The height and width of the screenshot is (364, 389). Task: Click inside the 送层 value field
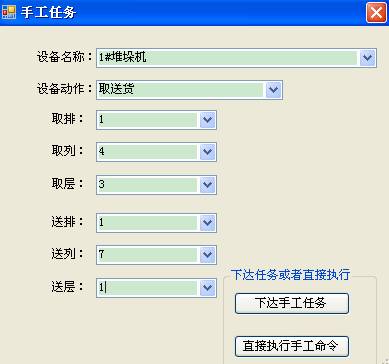tap(148, 288)
